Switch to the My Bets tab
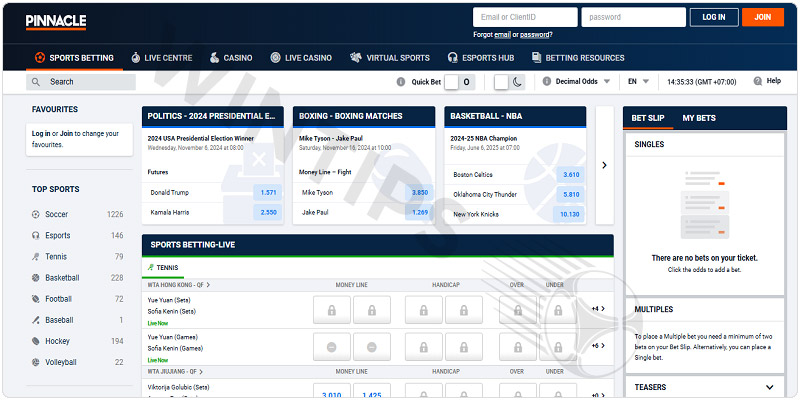The height and width of the screenshot is (400, 800). pos(699,118)
